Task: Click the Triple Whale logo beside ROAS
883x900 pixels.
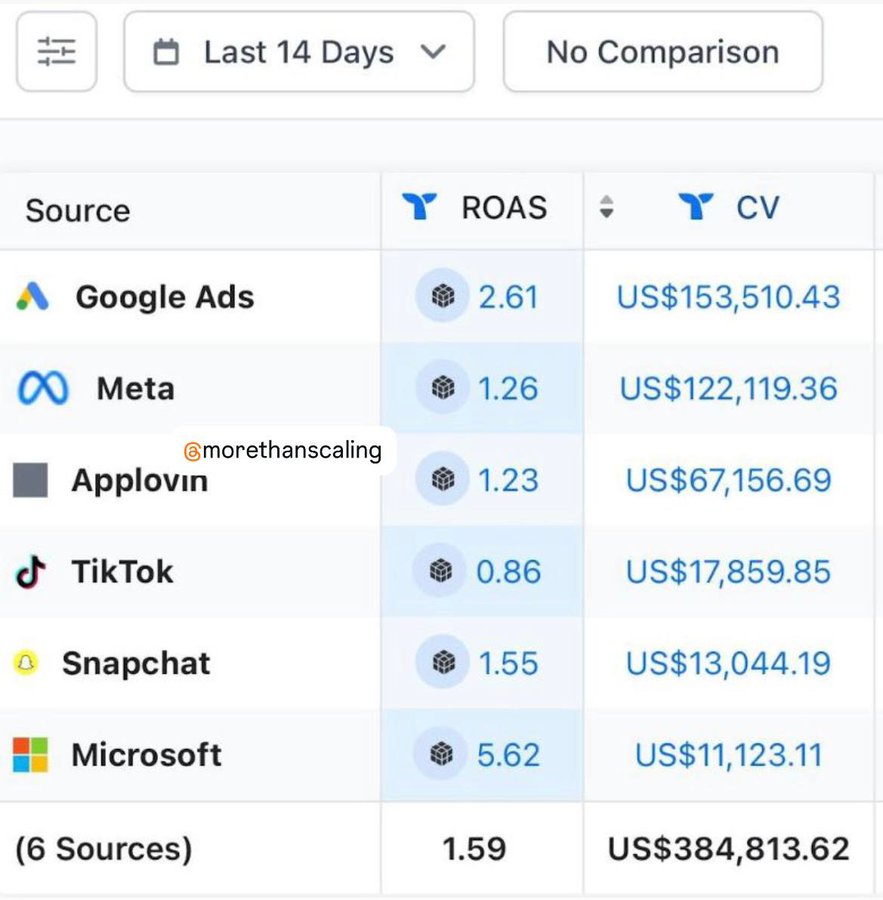Action: (419, 207)
